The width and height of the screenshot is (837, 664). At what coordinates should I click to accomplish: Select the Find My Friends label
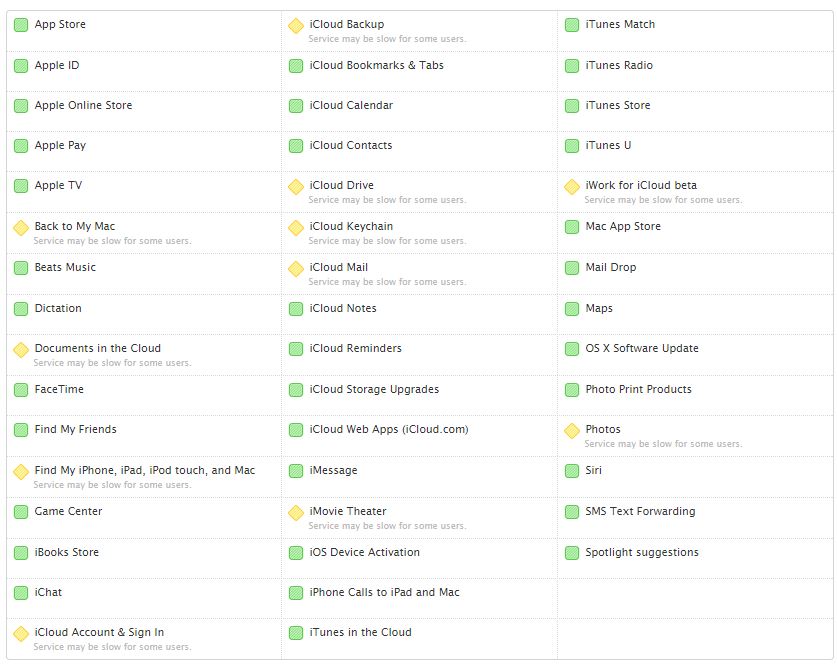click(x=75, y=429)
